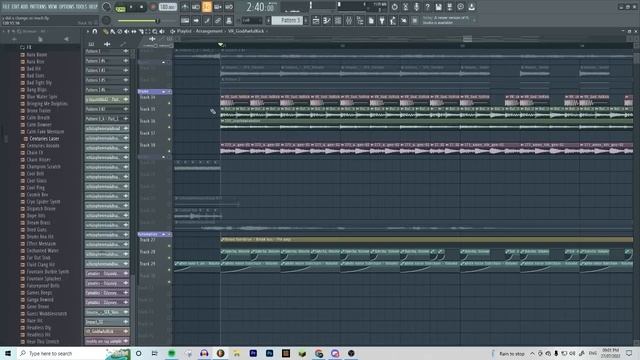Select VR_GodAwfulKick in the picker panel
640x360 pixels.
pos(107,331)
